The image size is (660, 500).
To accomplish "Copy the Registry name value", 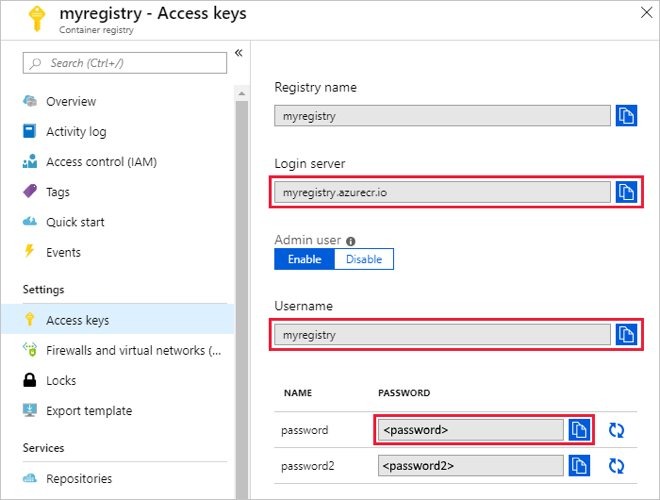I will point(626,116).
